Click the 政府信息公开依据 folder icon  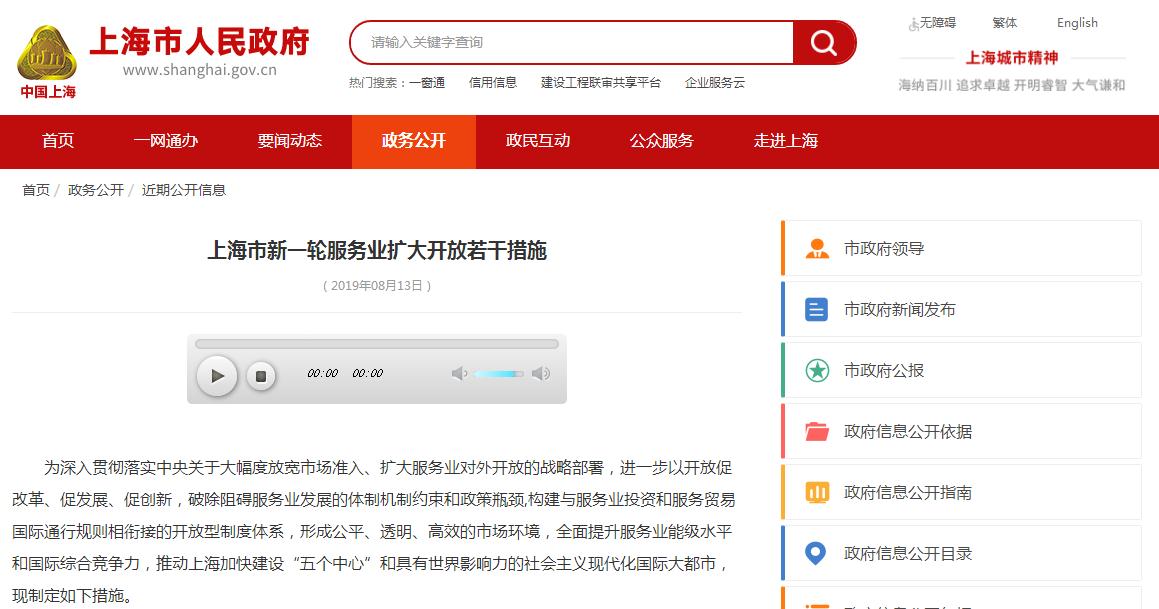[x=817, y=432]
